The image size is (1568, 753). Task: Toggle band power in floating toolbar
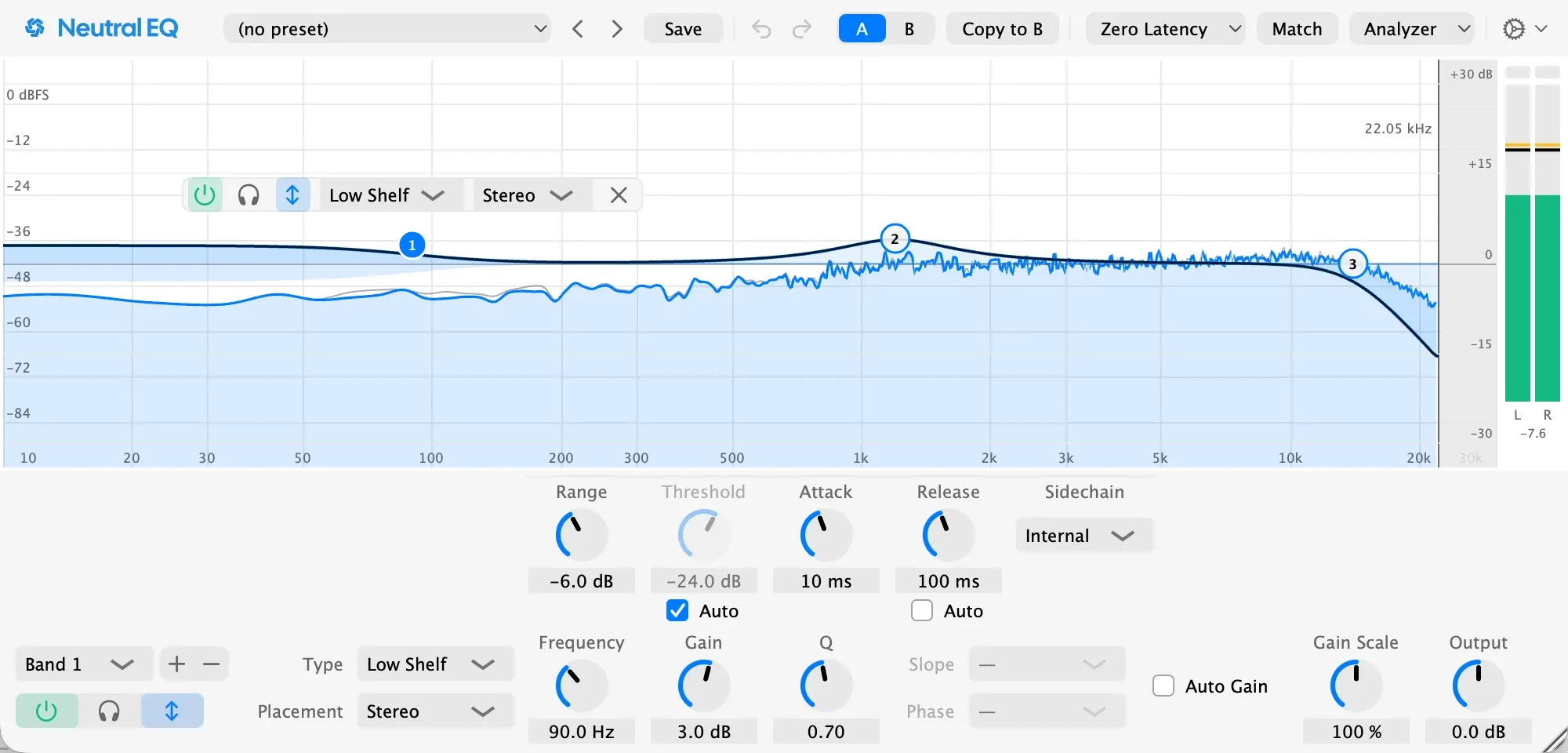(x=205, y=195)
